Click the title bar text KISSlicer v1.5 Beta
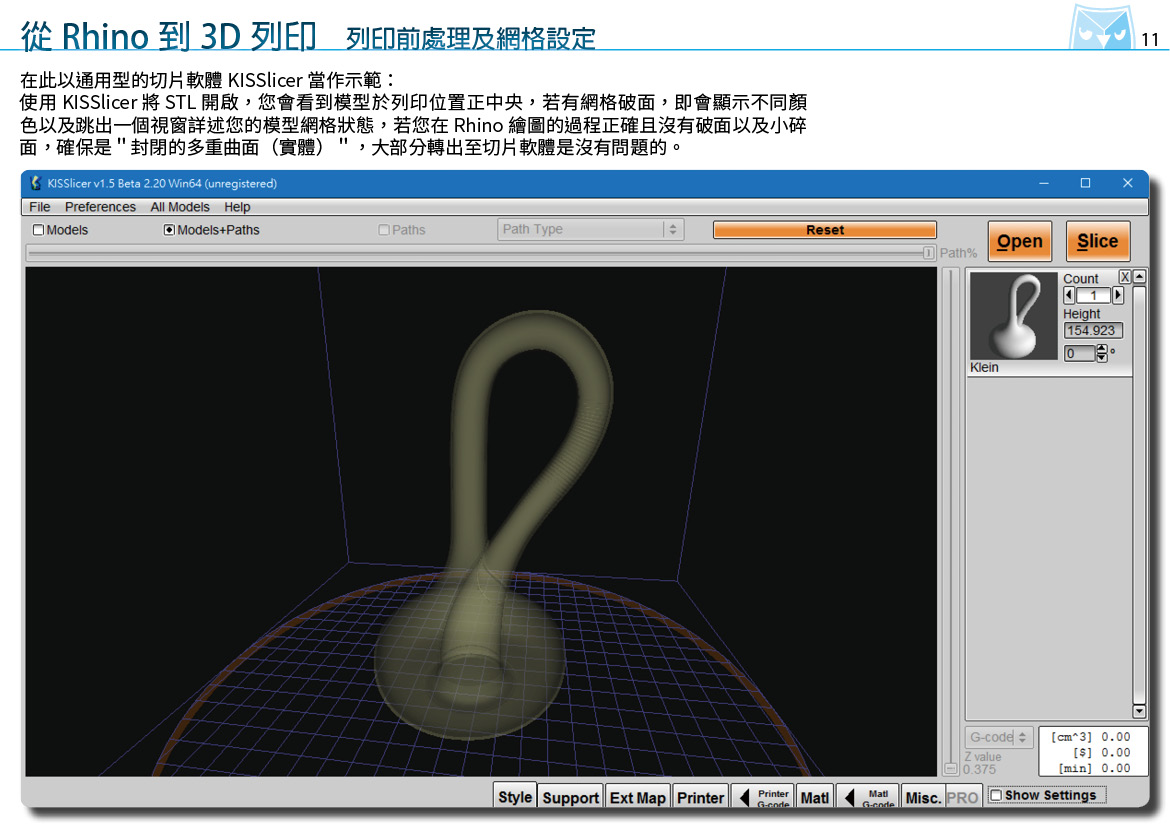The width and height of the screenshot is (1170, 827). (x=162, y=183)
